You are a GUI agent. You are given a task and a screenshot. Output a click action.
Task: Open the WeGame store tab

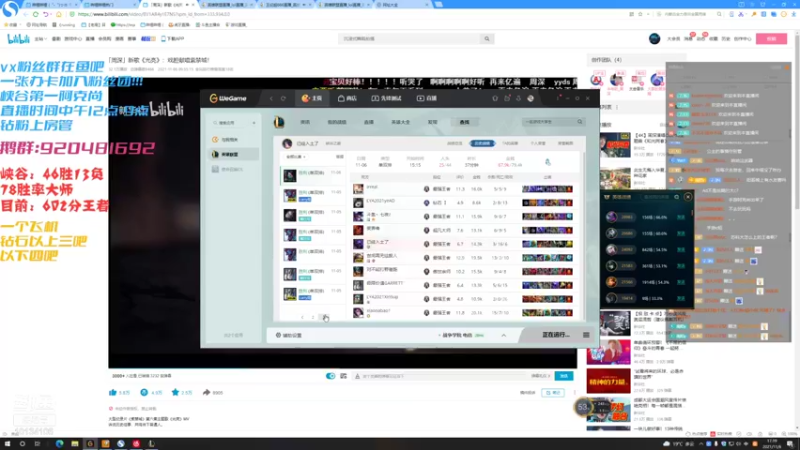coord(347,98)
